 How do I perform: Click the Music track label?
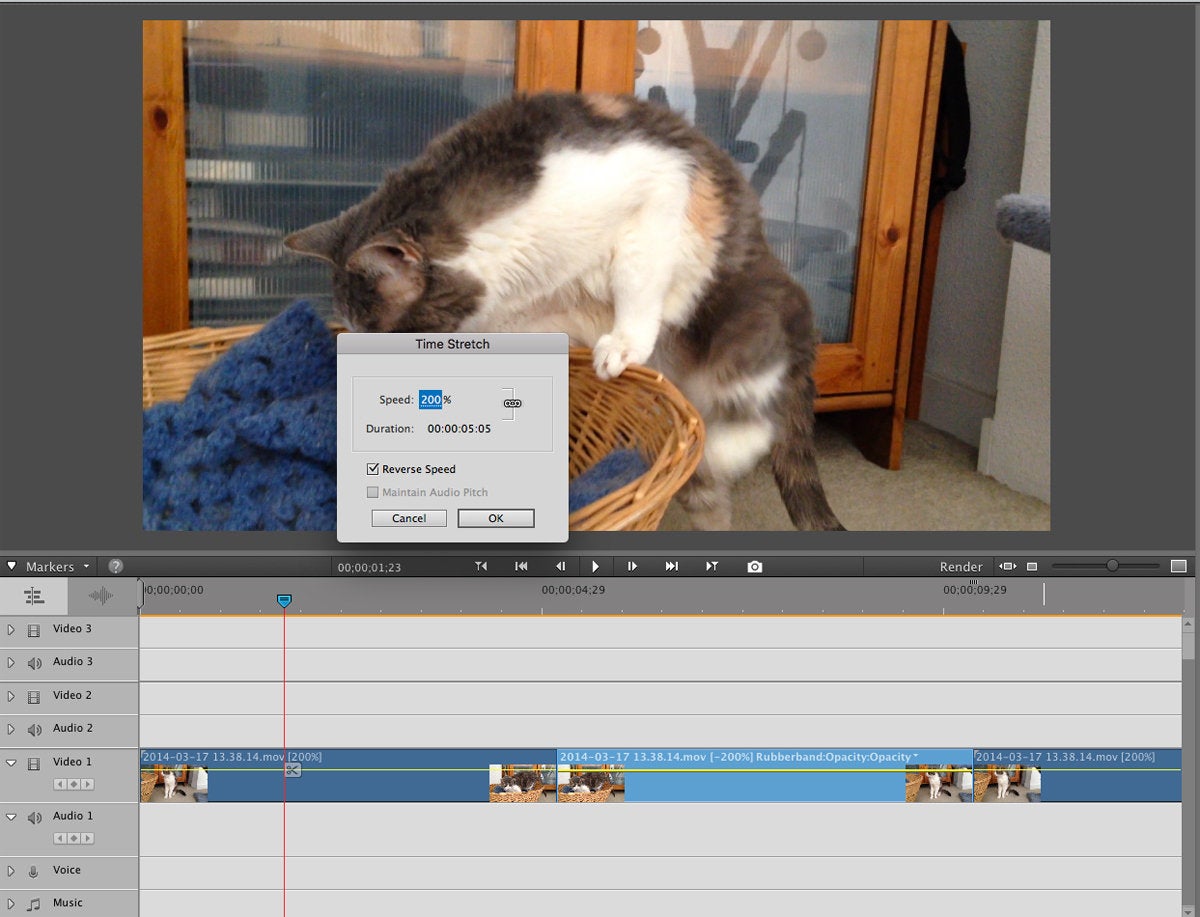pos(68,903)
